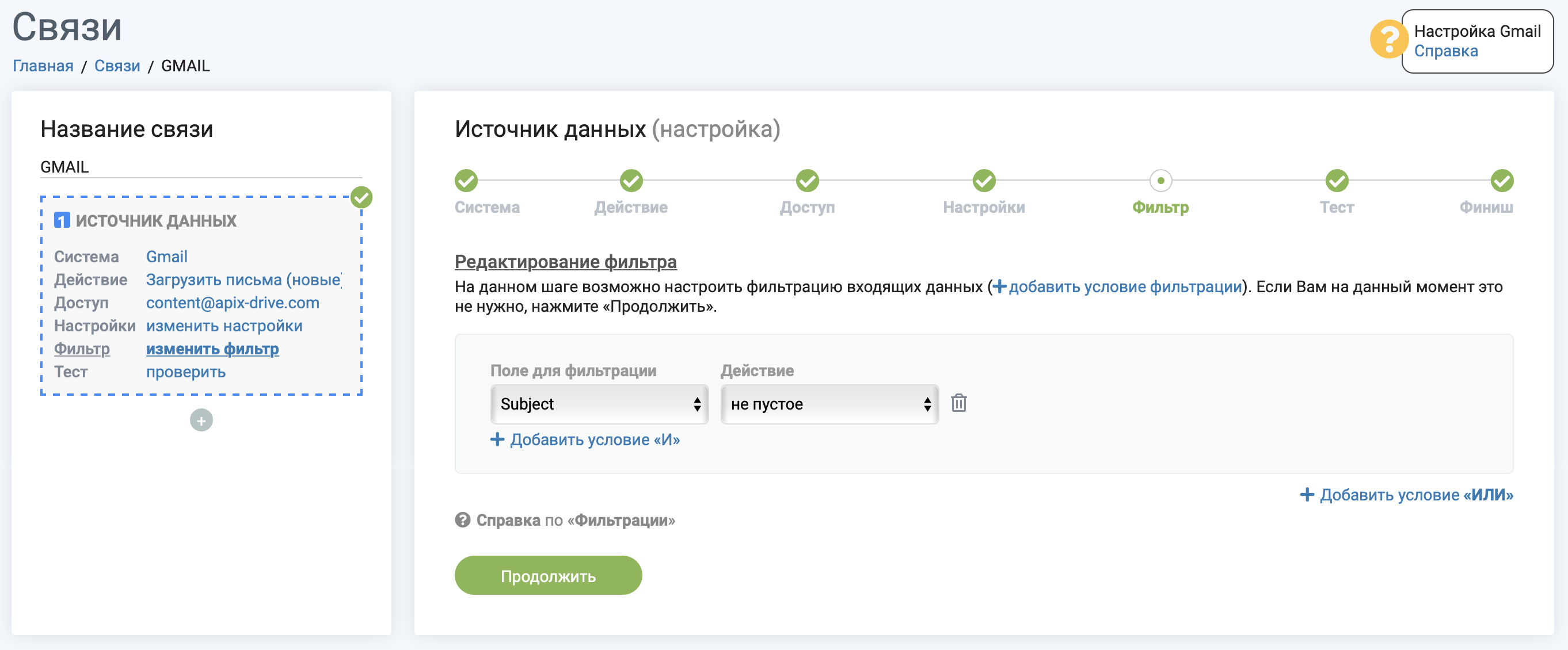The height and width of the screenshot is (650, 1568).
Task: Click the Фильтр current step circle
Action: coord(1161,181)
